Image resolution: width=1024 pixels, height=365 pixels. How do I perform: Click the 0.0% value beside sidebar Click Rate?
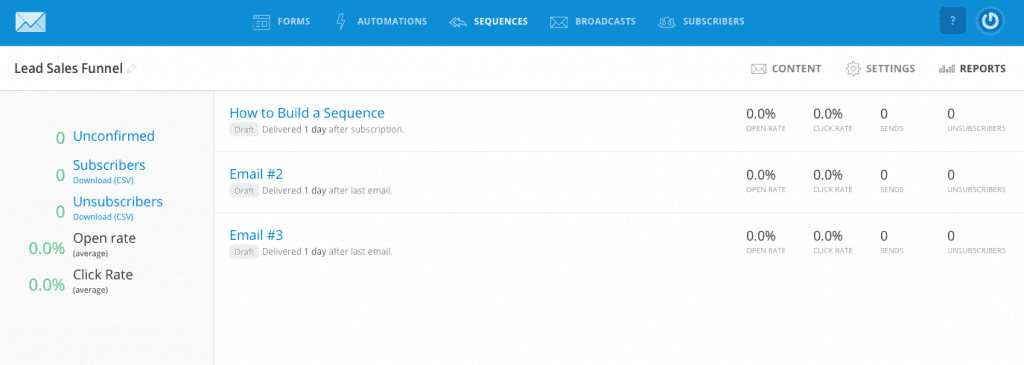click(46, 285)
